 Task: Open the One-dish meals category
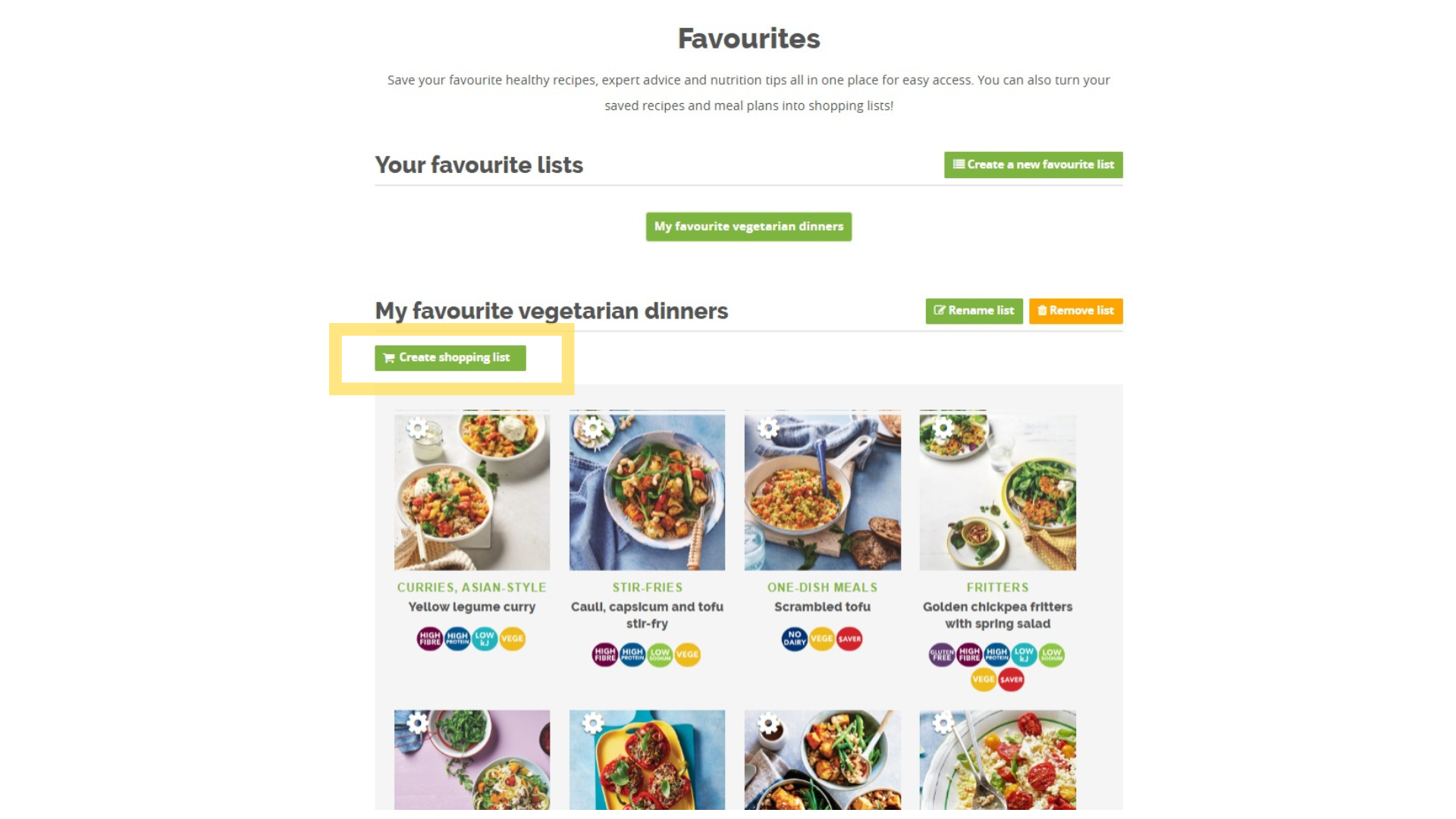pos(822,588)
